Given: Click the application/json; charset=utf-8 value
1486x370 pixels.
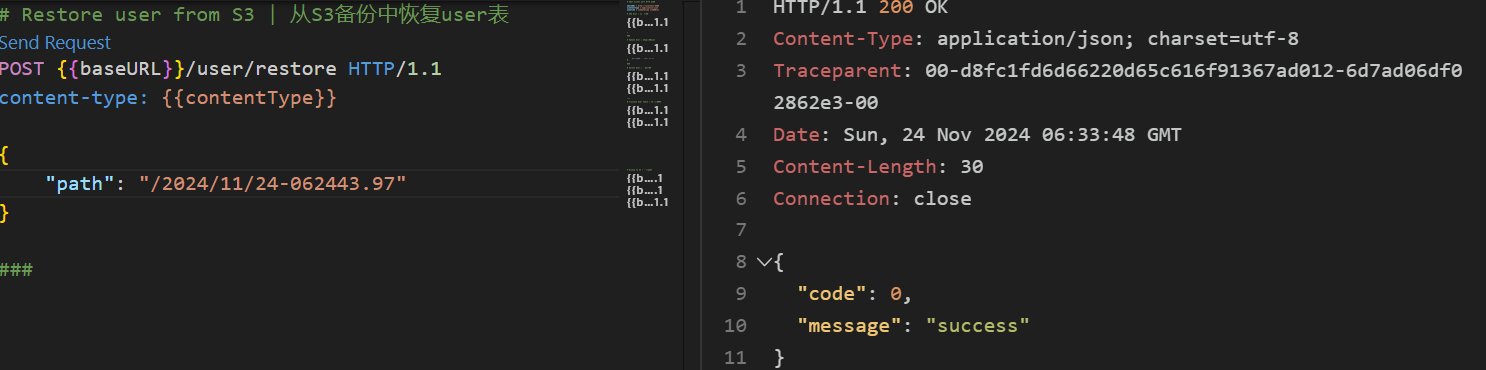Looking at the screenshot, I should [1118, 39].
